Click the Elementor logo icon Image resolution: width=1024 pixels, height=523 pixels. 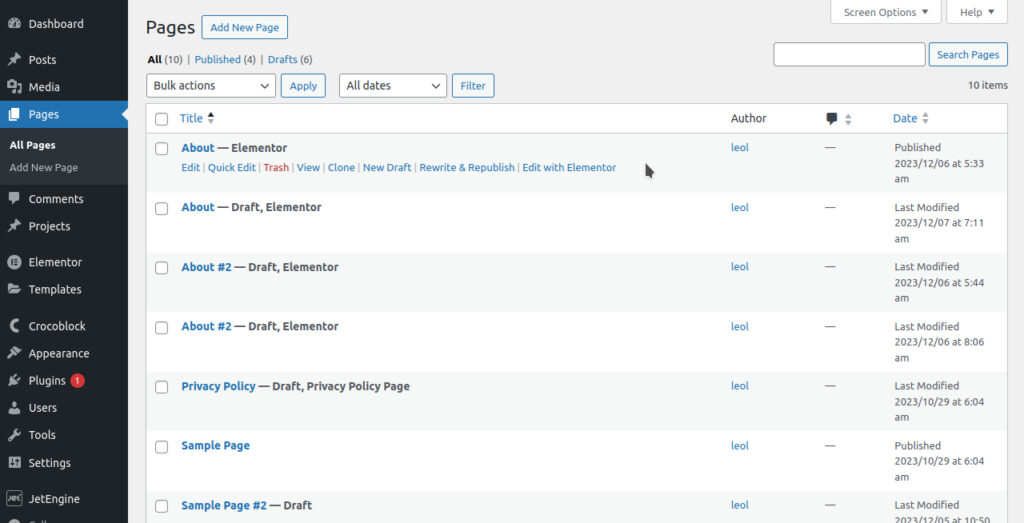[x=14, y=262]
